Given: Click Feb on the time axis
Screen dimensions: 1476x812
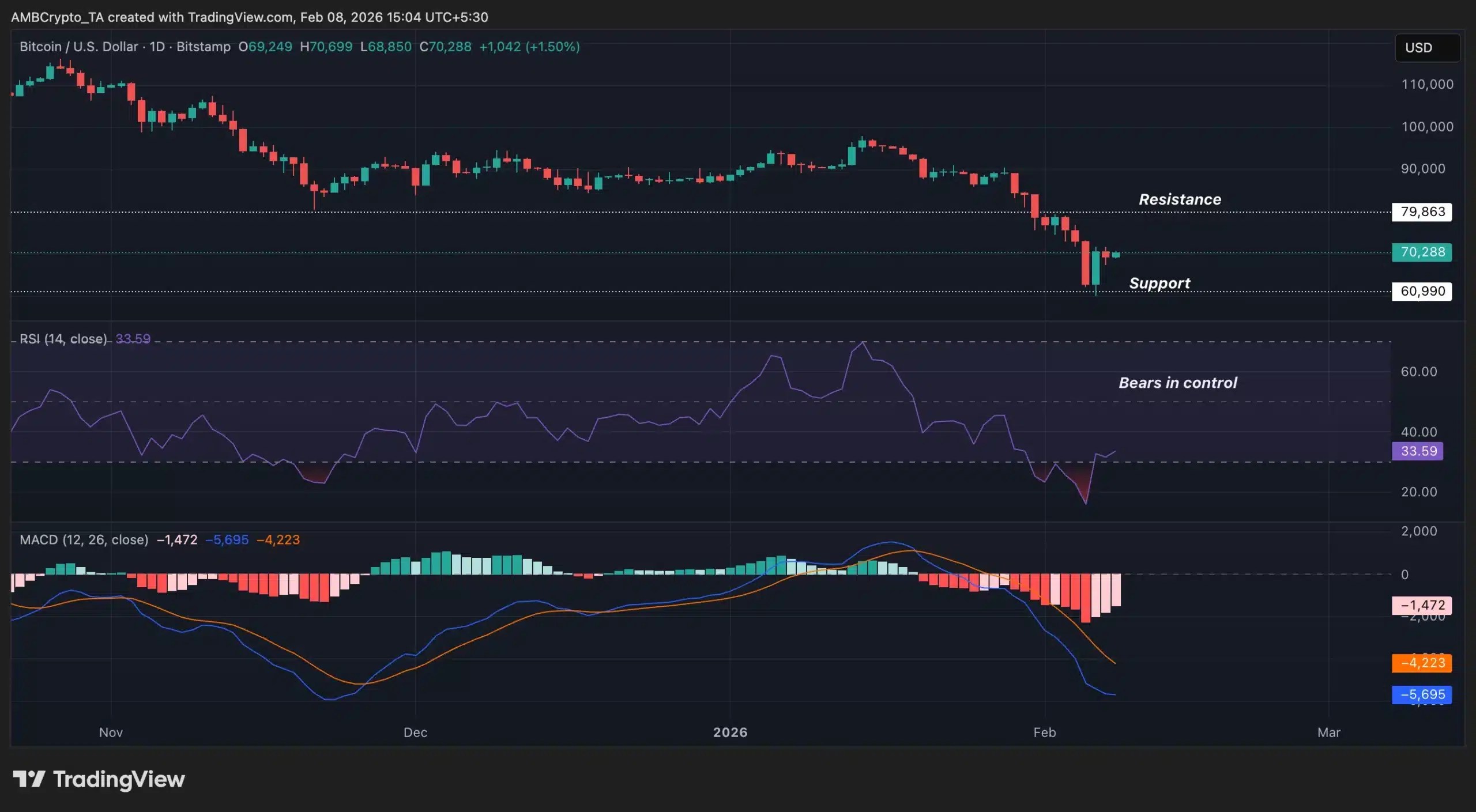Looking at the screenshot, I should point(1046,732).
